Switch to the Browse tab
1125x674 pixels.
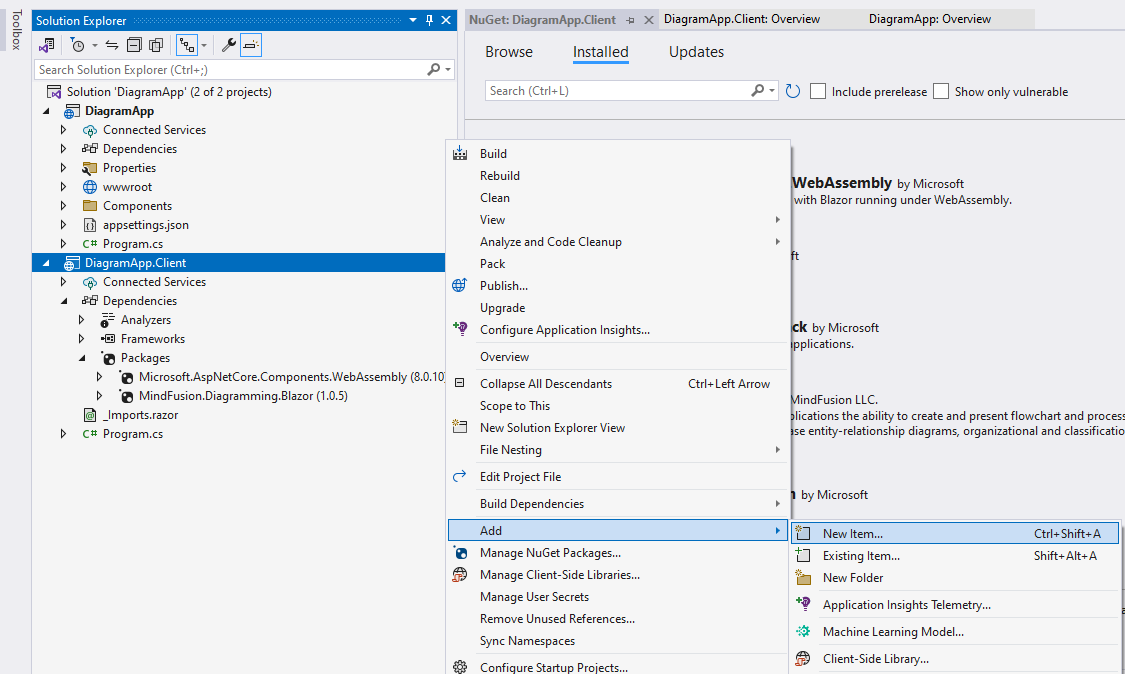point(509,52)
